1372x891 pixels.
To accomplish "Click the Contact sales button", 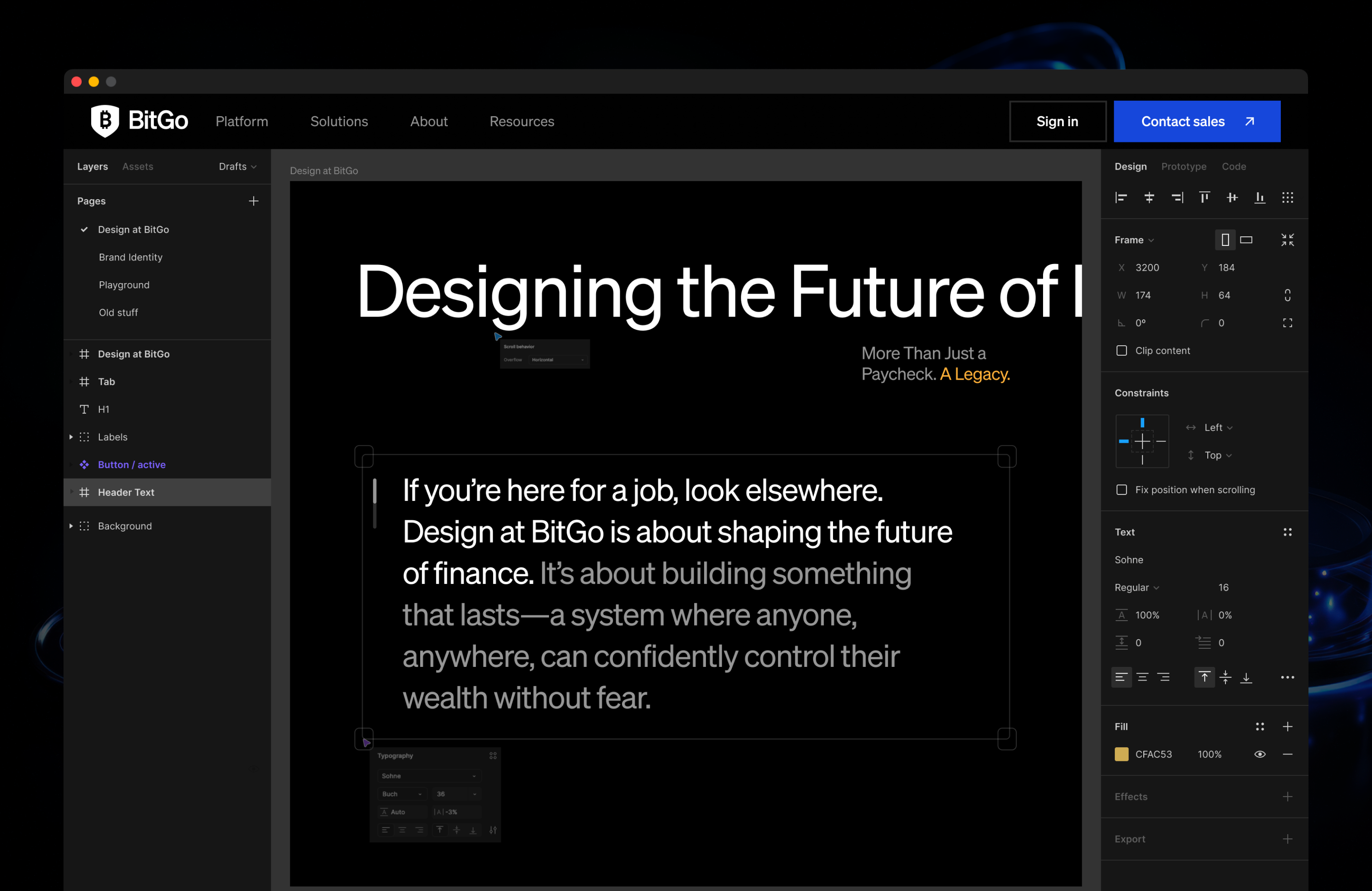I will [1197, 121].
